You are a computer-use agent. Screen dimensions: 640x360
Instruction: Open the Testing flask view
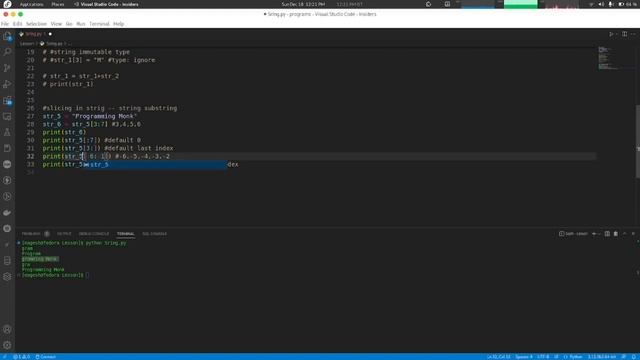click(7, 132)
